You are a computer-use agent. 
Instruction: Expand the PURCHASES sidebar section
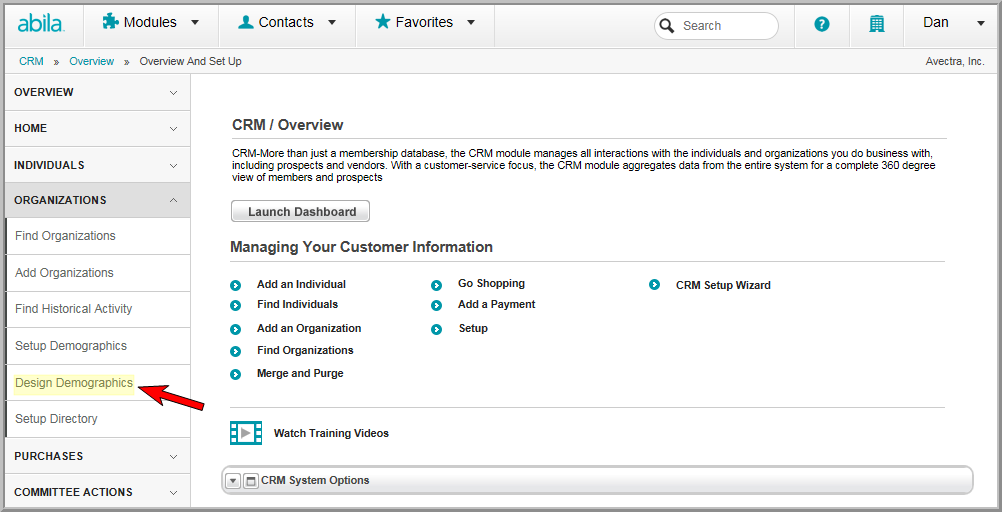pyautogui.click(x=97, y=456)
